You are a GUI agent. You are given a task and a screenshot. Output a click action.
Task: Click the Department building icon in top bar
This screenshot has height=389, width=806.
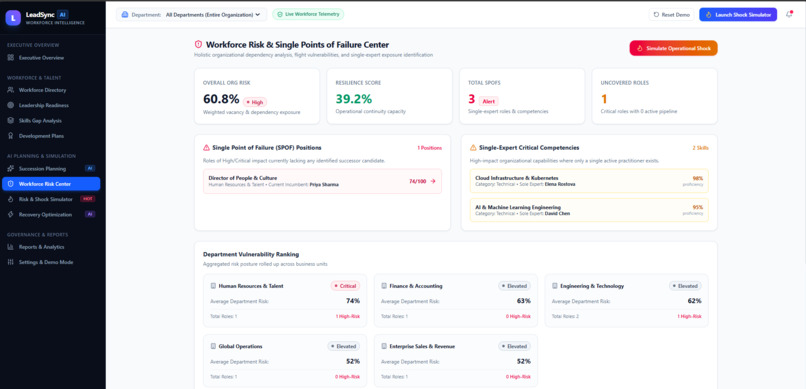click(x=124, y=14)
